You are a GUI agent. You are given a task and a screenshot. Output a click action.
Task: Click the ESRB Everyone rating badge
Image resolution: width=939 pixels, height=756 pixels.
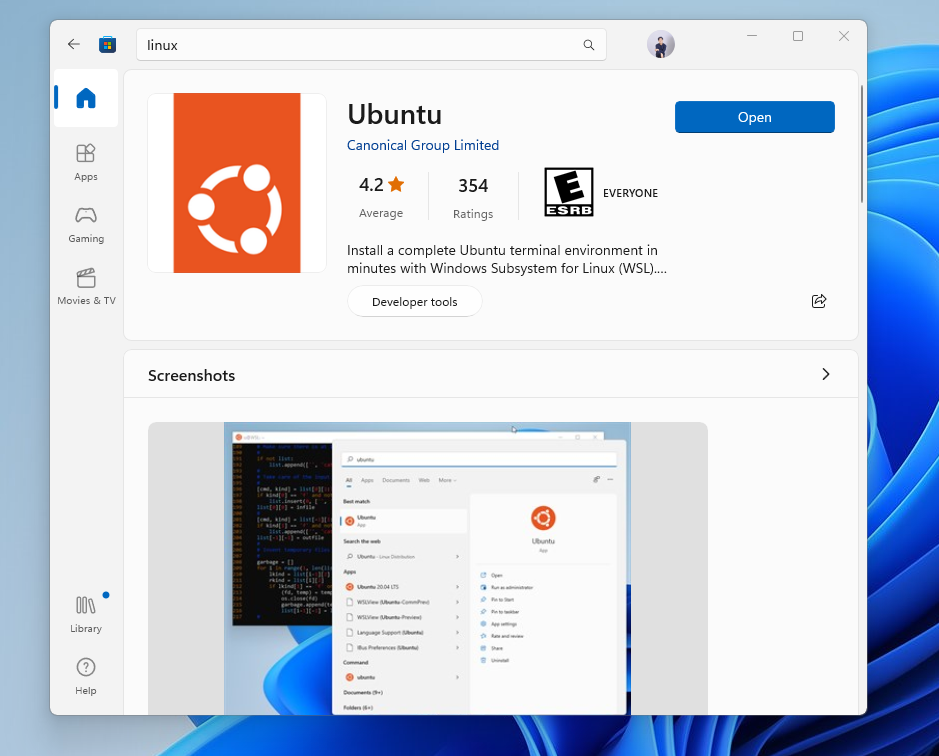coord(601,192)
